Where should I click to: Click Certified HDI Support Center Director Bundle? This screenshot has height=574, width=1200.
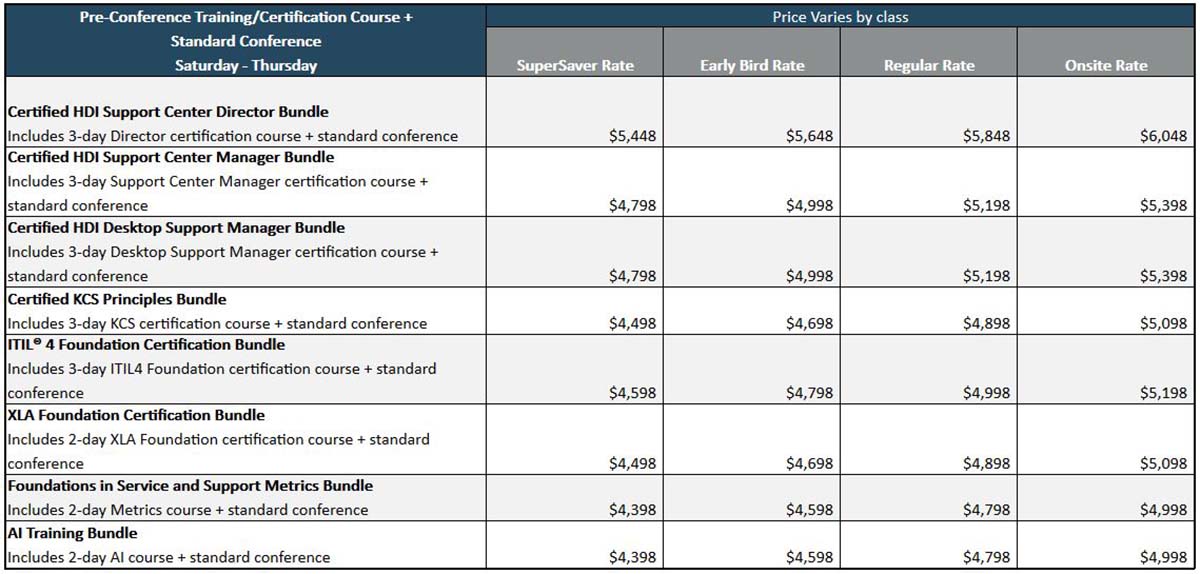168,112
